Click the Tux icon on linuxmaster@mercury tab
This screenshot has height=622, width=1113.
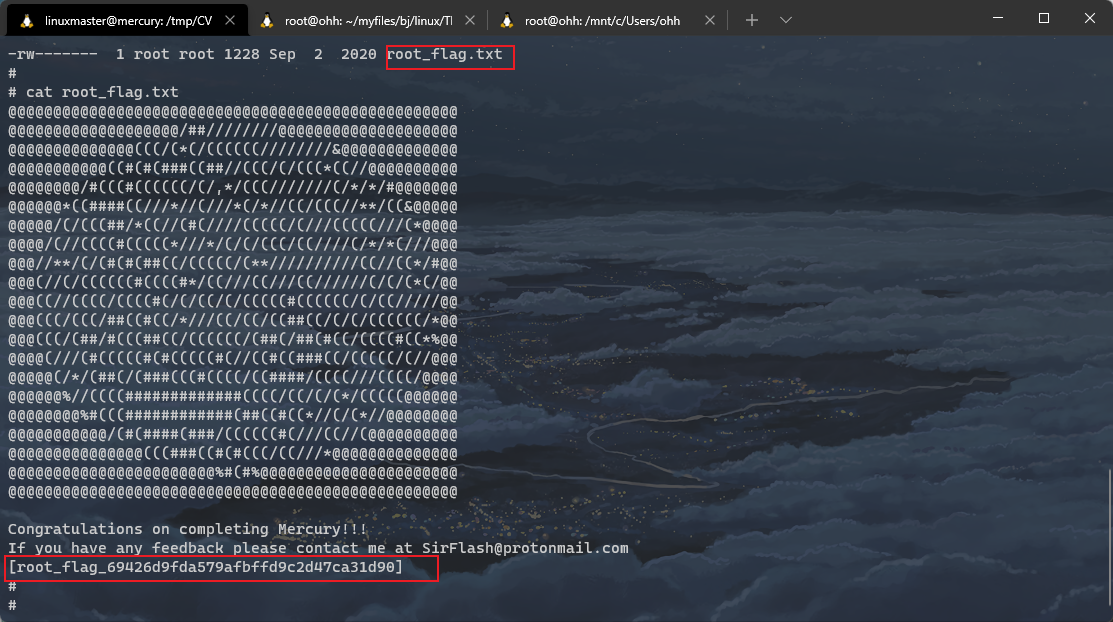pyautogui.click(x=27, y=21)
